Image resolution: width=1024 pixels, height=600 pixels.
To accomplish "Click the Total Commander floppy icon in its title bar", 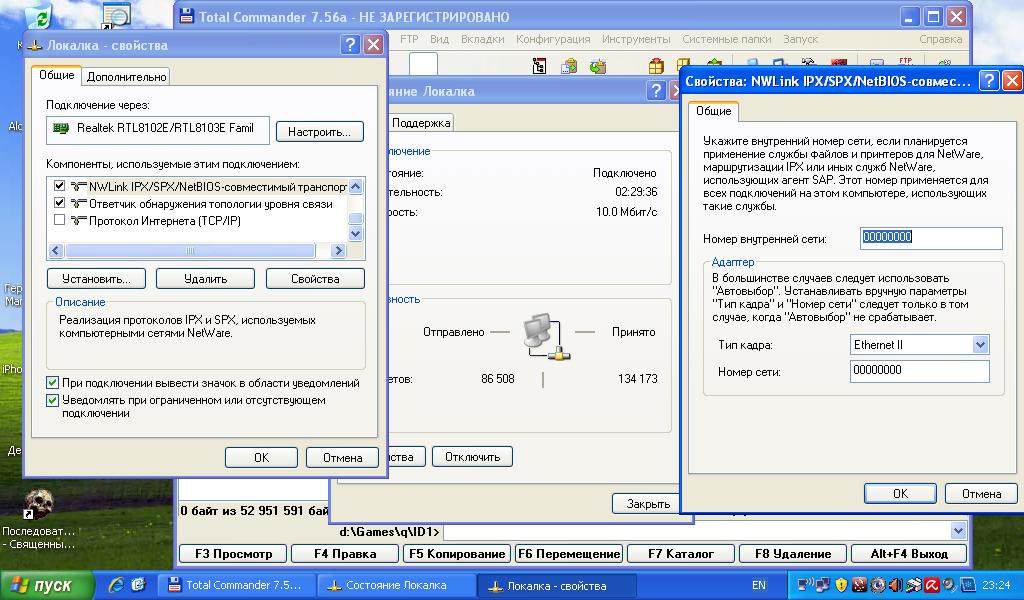I will click(186, 16).
